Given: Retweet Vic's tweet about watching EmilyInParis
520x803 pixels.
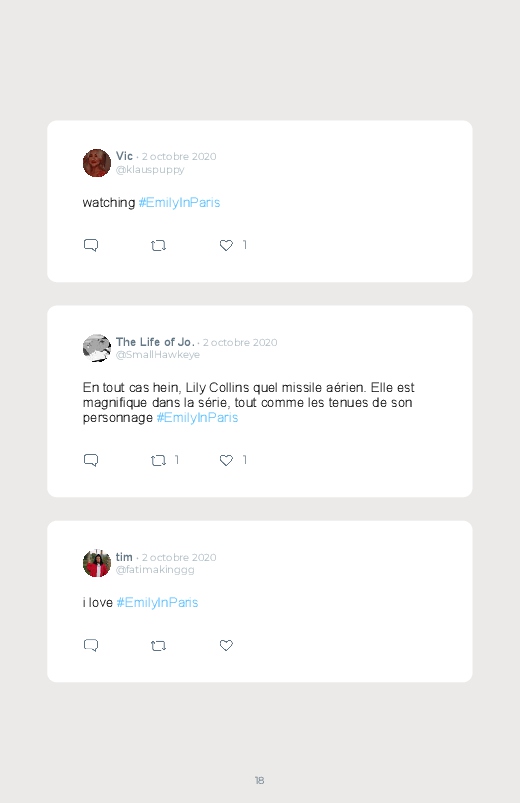Looking at the screenshot, I should (158, 246).
